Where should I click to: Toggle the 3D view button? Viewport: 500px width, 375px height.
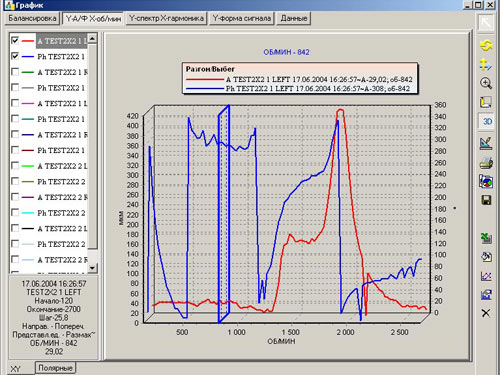click(x=486, y=121)
